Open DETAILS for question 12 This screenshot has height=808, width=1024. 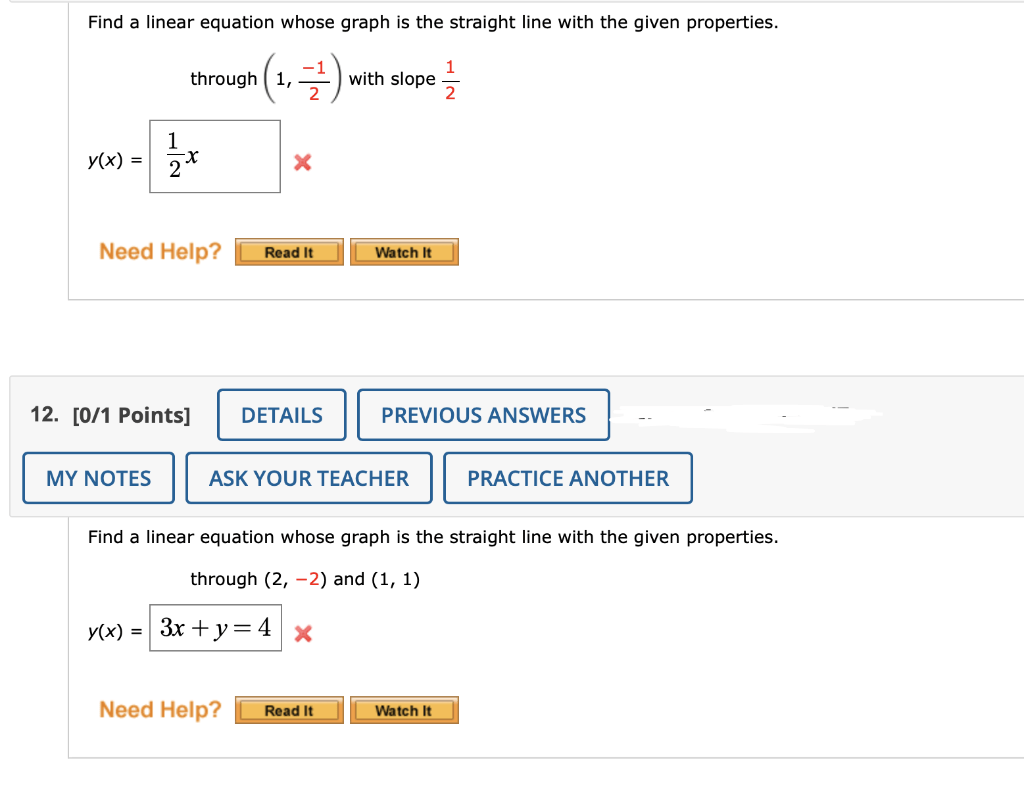(x=281, y=415)
